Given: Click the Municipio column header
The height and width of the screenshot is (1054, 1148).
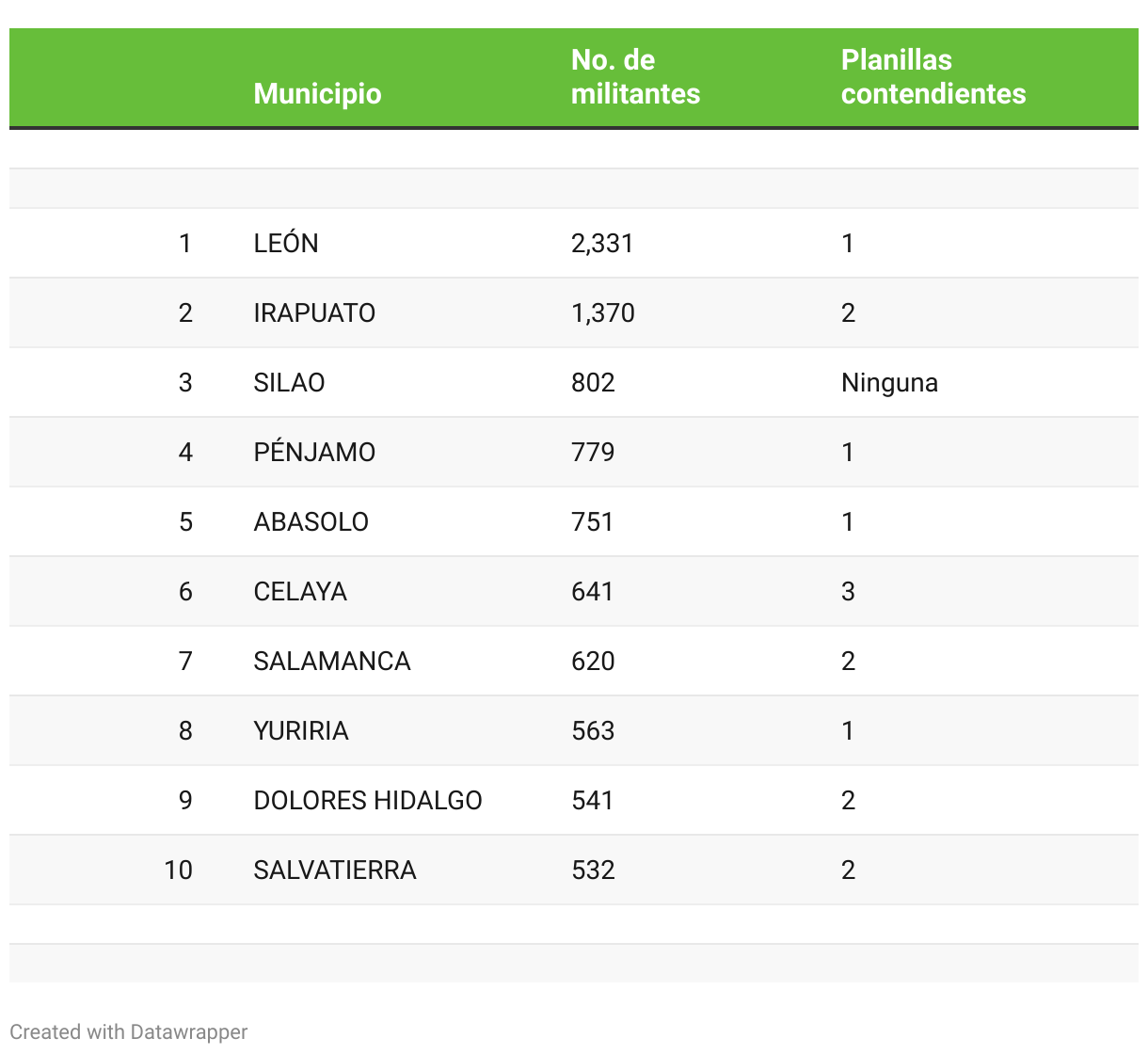Looking at the screenshot, I should tap(317, 94).
